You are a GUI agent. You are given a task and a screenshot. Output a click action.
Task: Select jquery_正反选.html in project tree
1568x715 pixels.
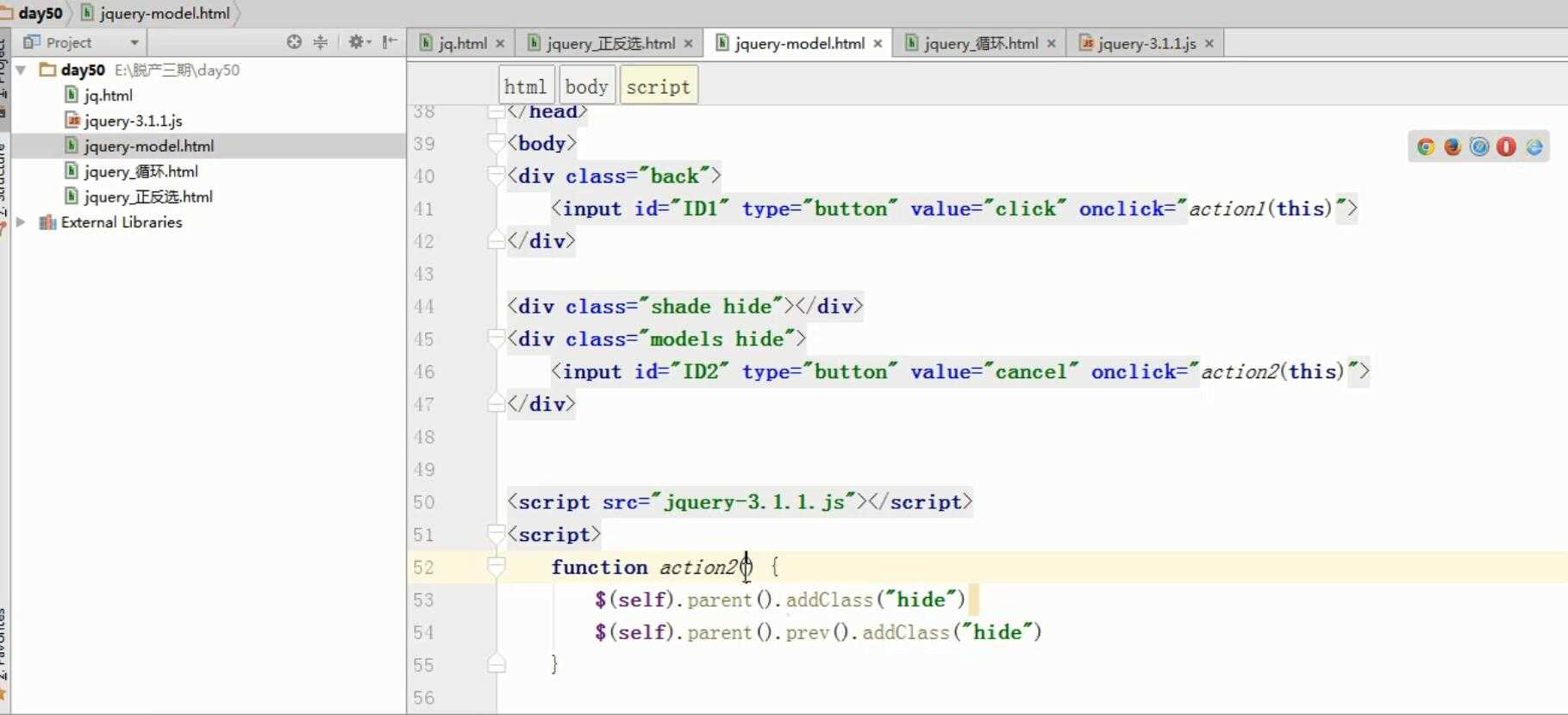[148, 196]
